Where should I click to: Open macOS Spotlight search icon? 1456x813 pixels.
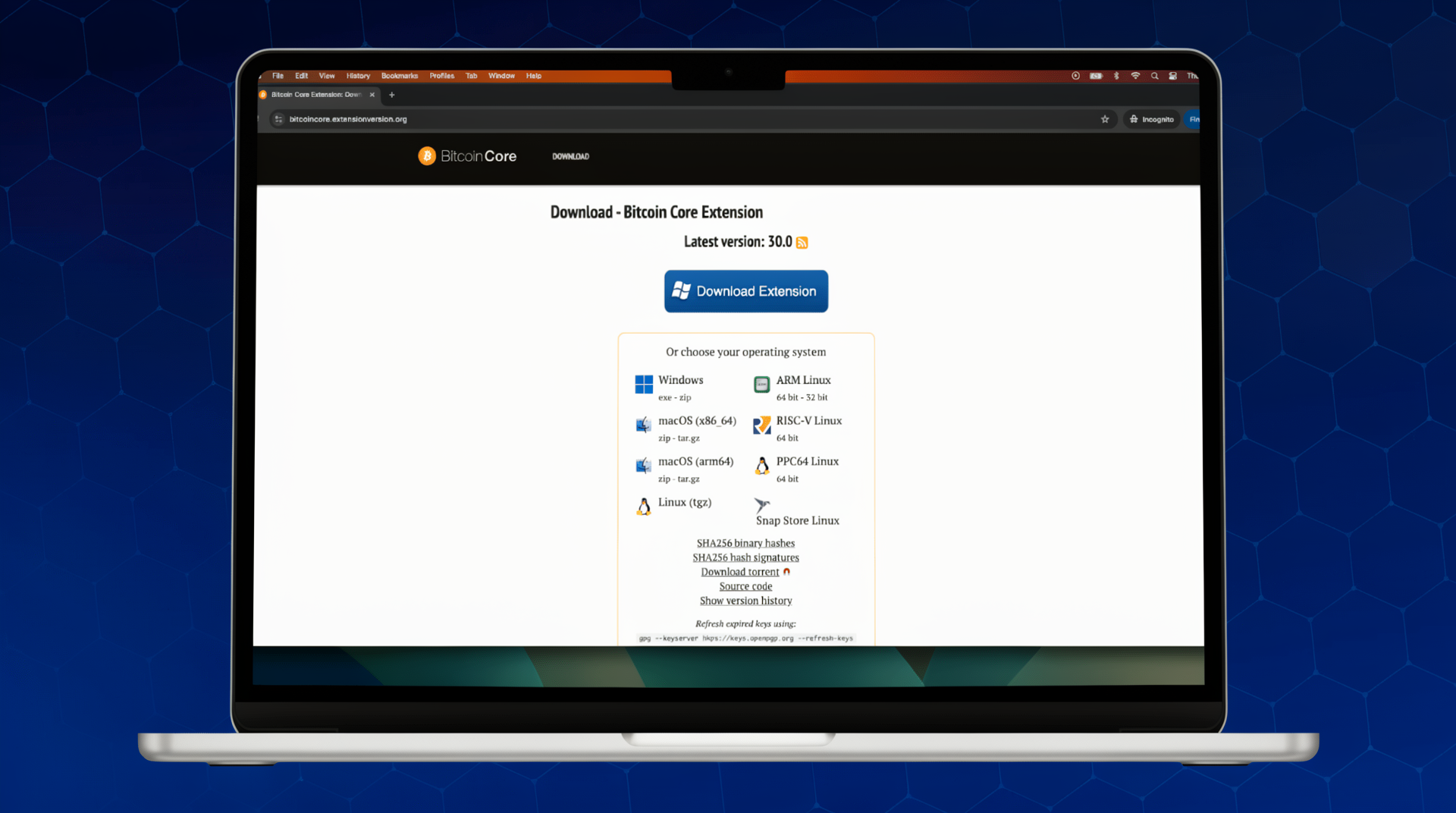[x=1154, y=76]
